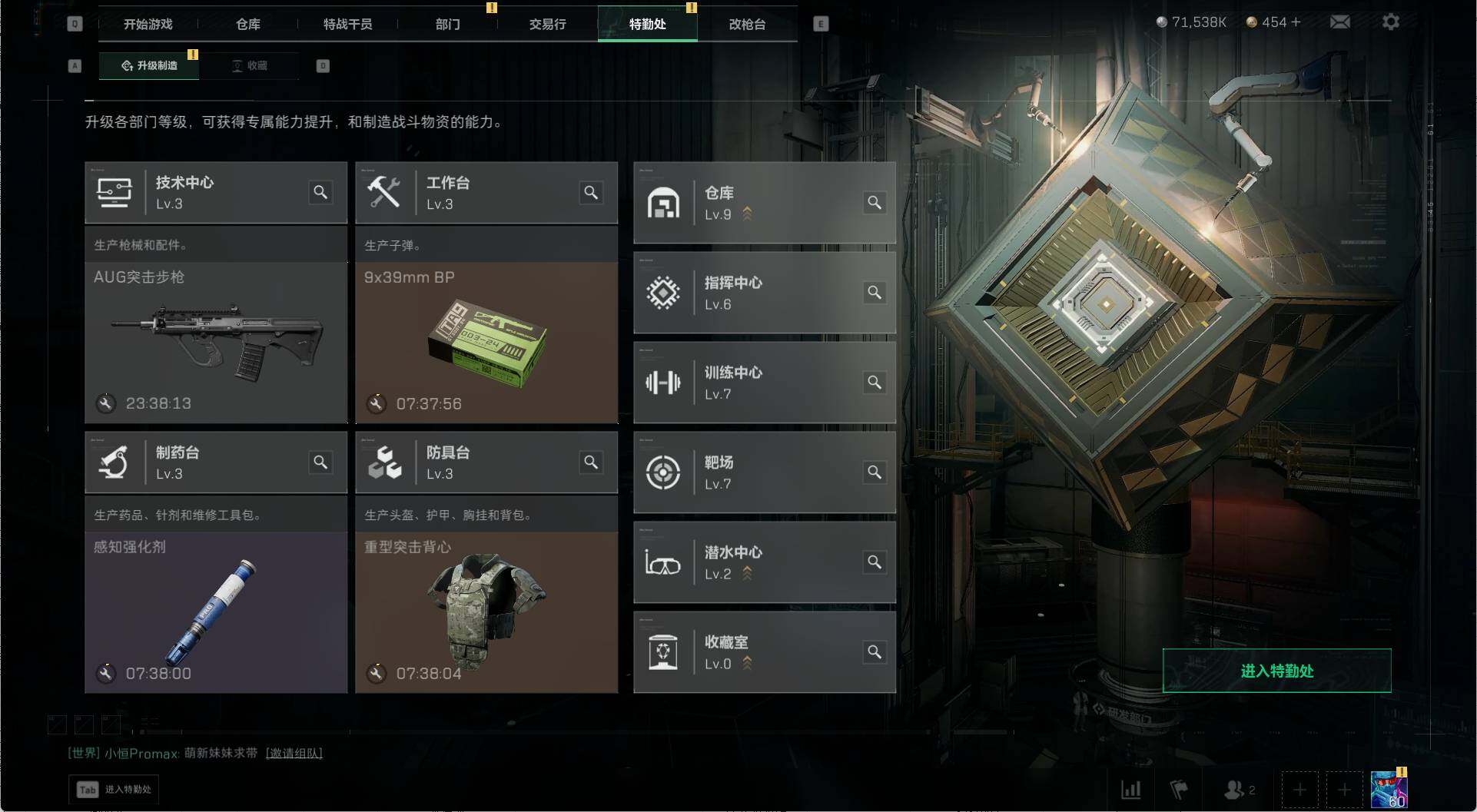The height and width of the screenshot is (812, 1477).
Task: Click magnifier icon on 技术中心 card
Action: [x=320, y=192]
